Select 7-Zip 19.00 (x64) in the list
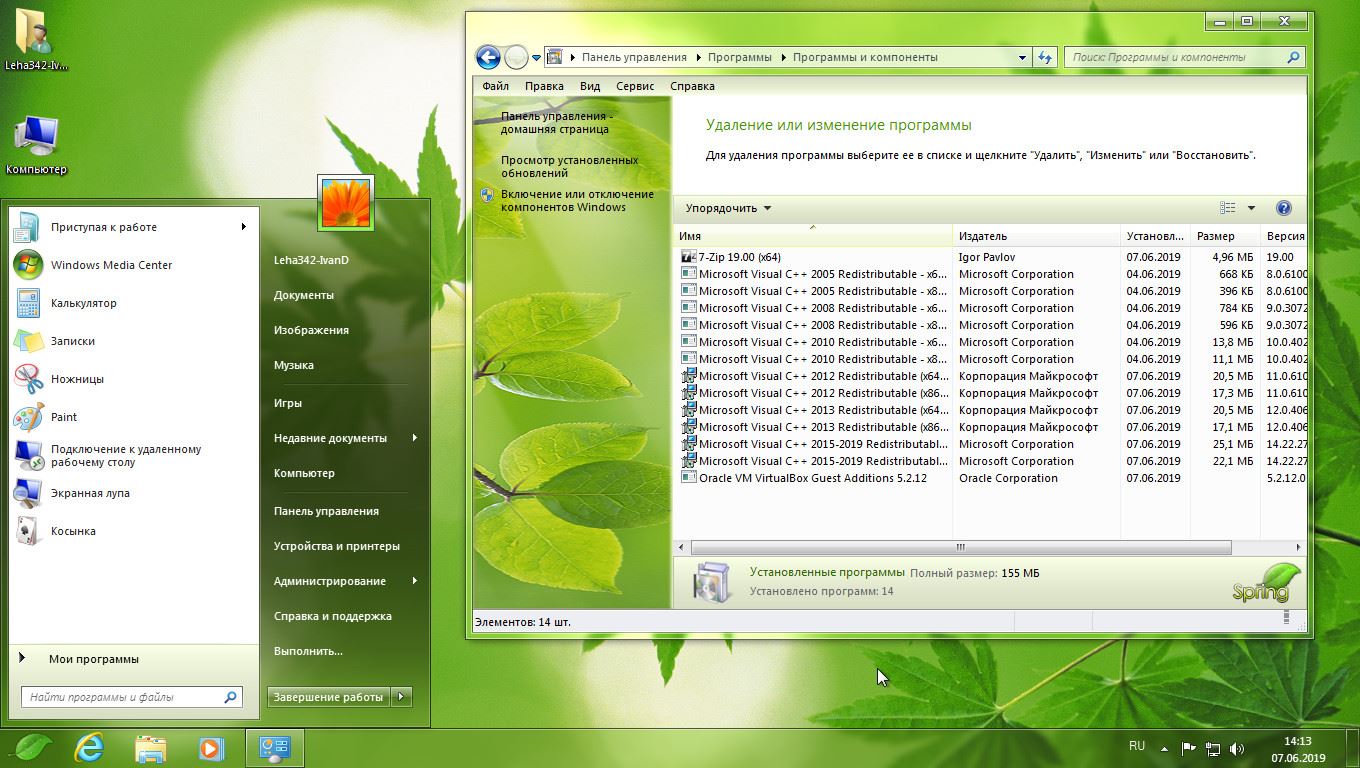 992,257
